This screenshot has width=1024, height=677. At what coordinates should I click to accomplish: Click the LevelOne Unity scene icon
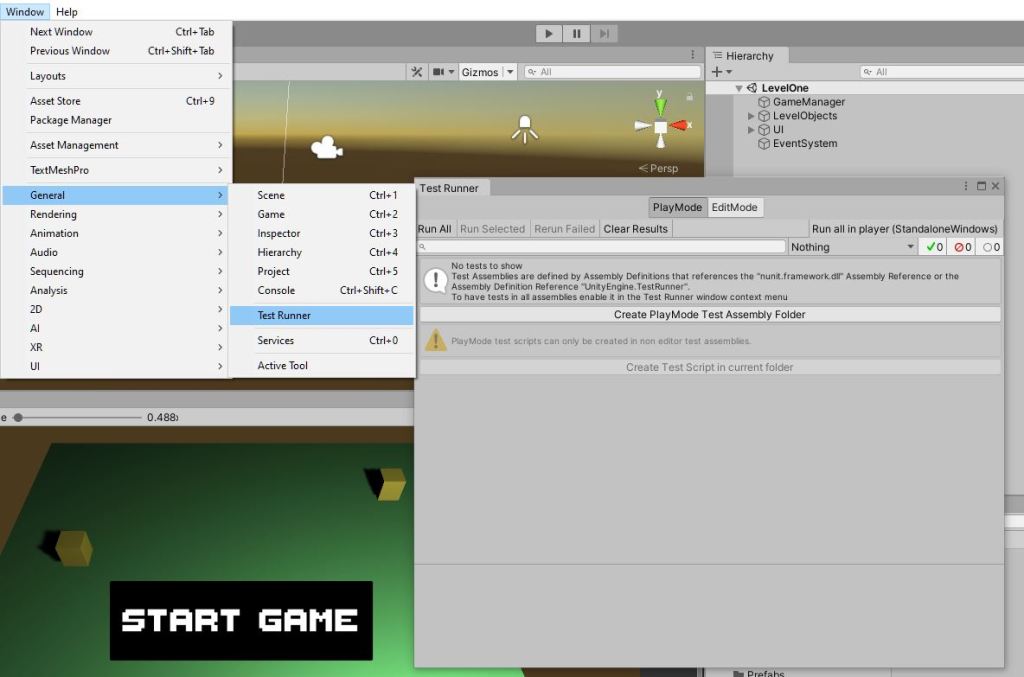pos(752,87)
